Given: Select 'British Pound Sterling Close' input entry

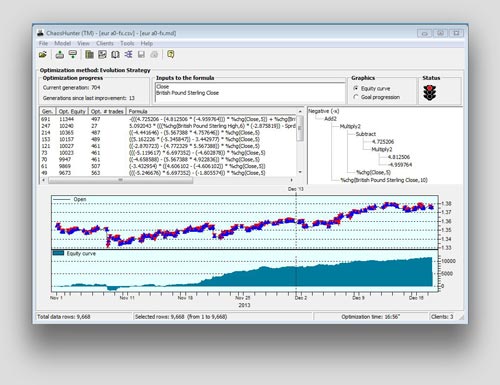Looking at the screenshot, I should click(187, 93).
